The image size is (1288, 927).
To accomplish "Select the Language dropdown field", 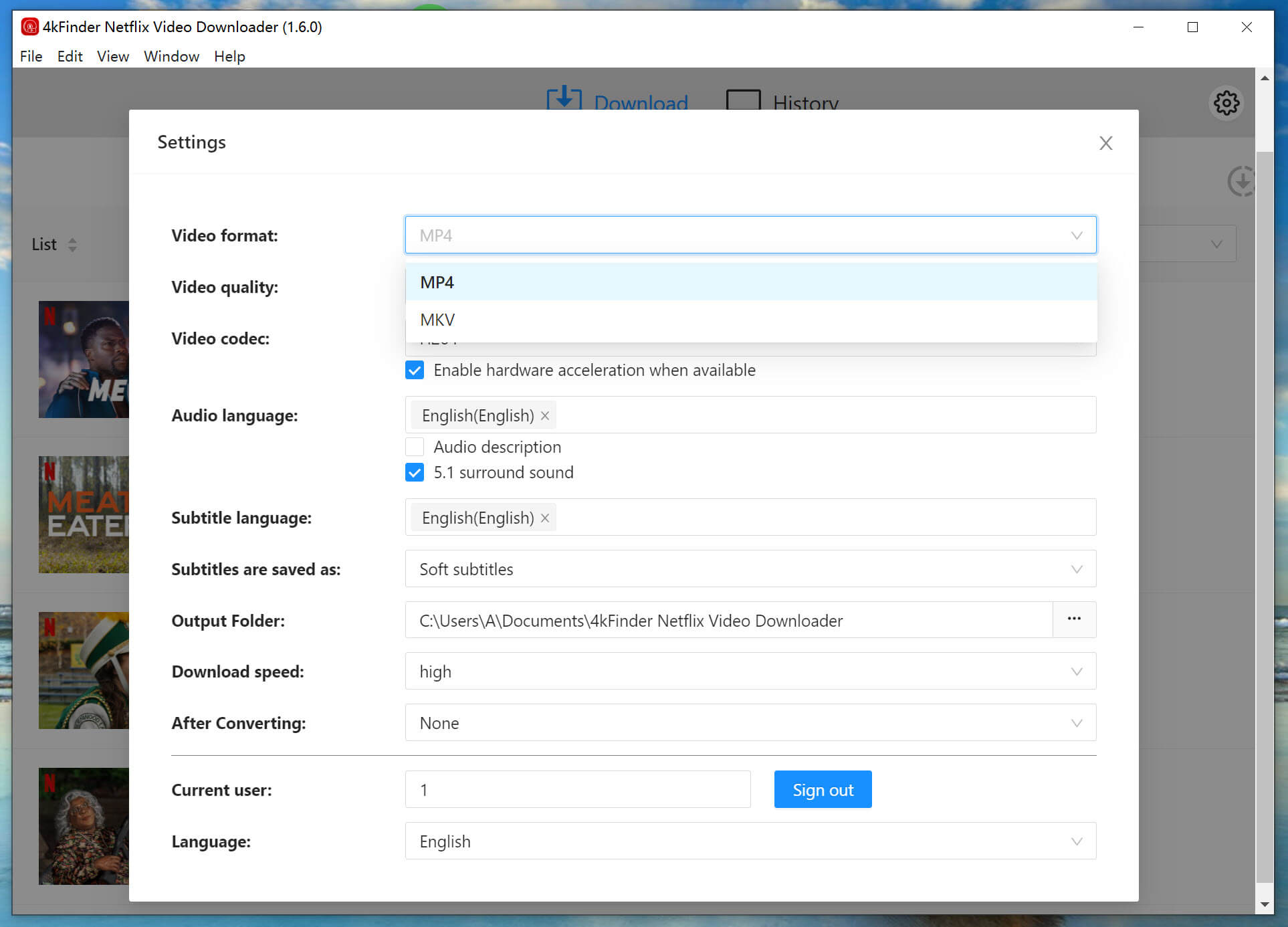I will point(751,841).
